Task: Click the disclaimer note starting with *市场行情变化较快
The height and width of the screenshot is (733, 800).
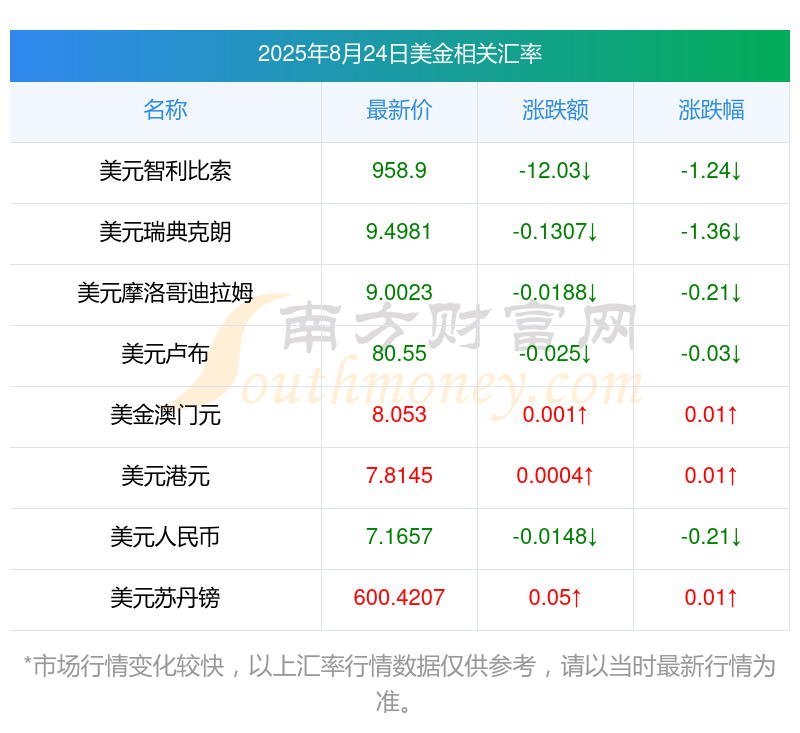Action: pos(399,684)
